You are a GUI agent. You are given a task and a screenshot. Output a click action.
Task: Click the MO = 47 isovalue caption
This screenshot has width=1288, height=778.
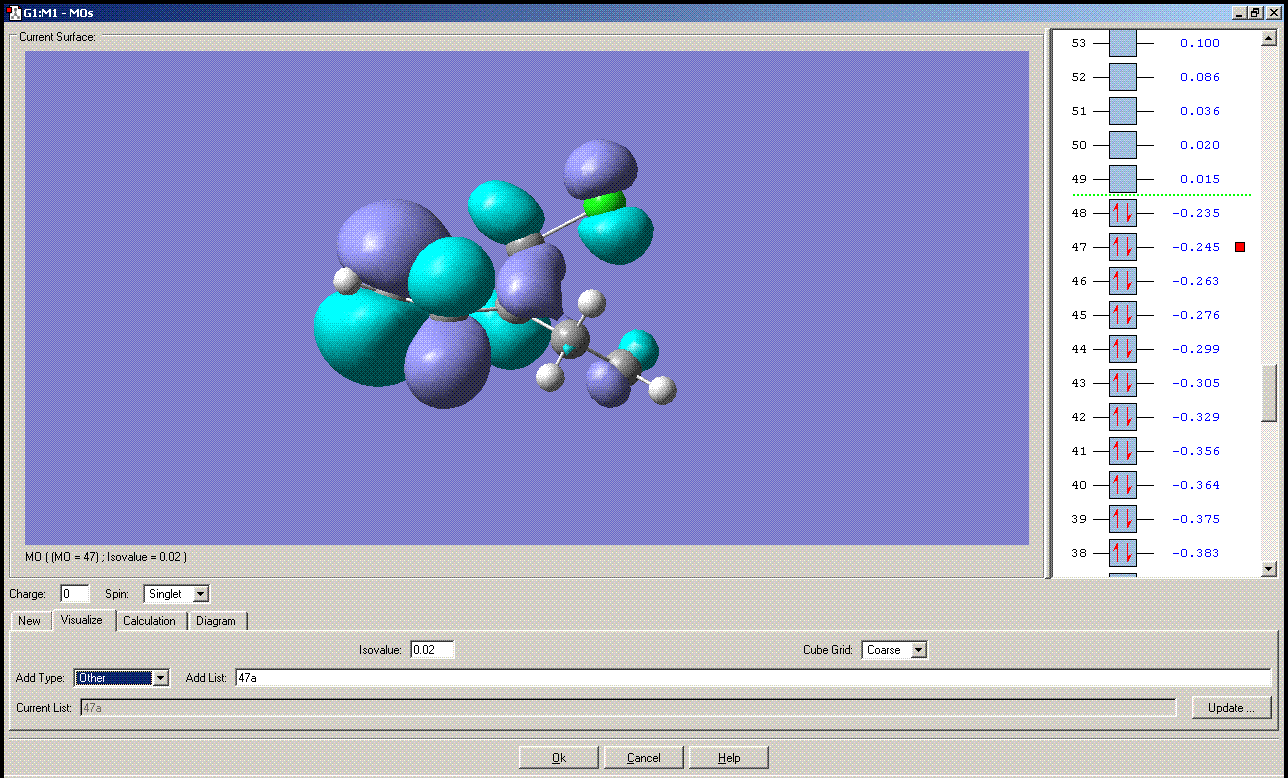click(106, 556)
